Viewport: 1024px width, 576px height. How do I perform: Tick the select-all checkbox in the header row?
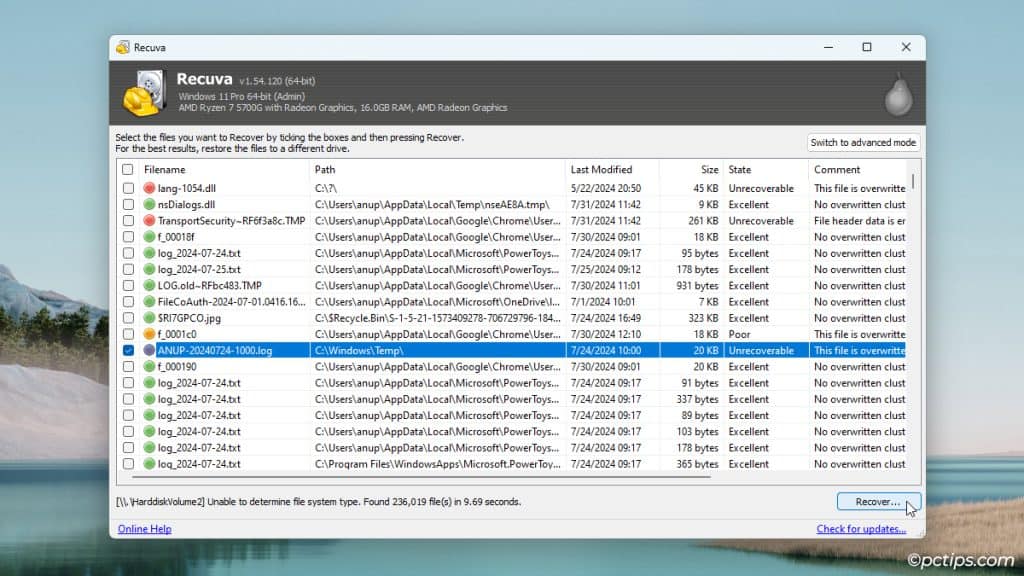click(128, 169)
